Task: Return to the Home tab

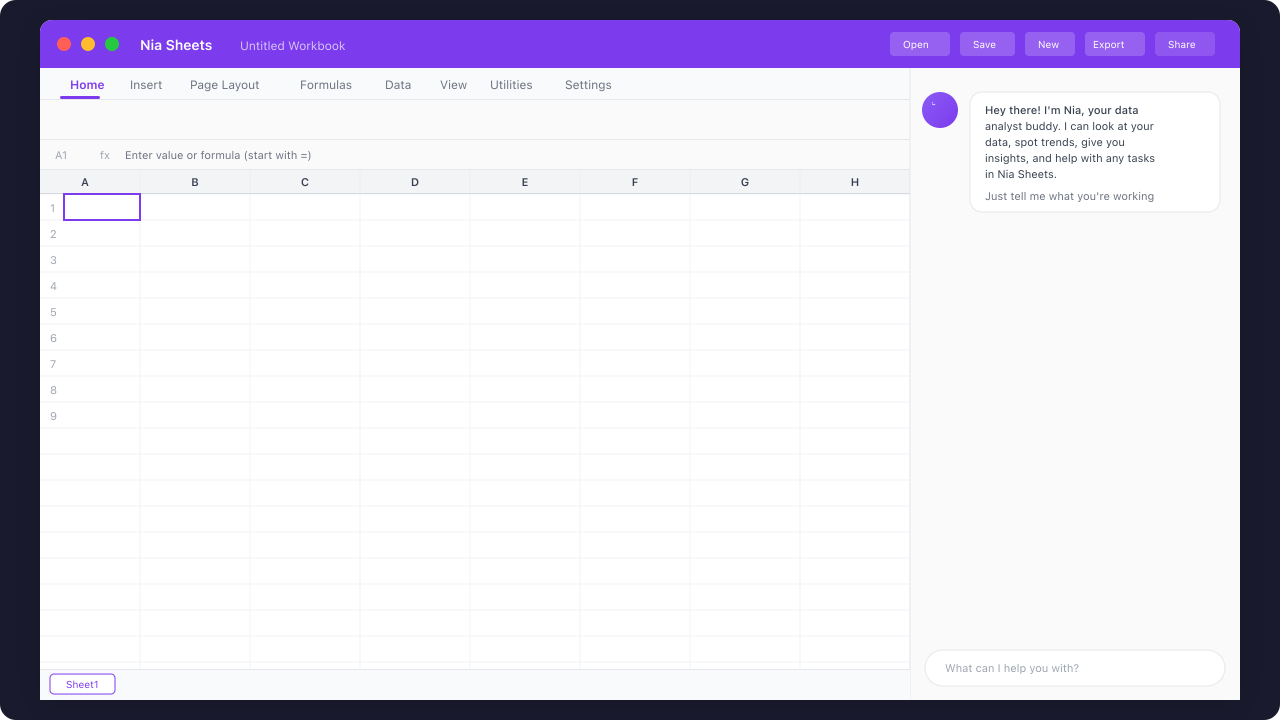Action: pos(86,85)
